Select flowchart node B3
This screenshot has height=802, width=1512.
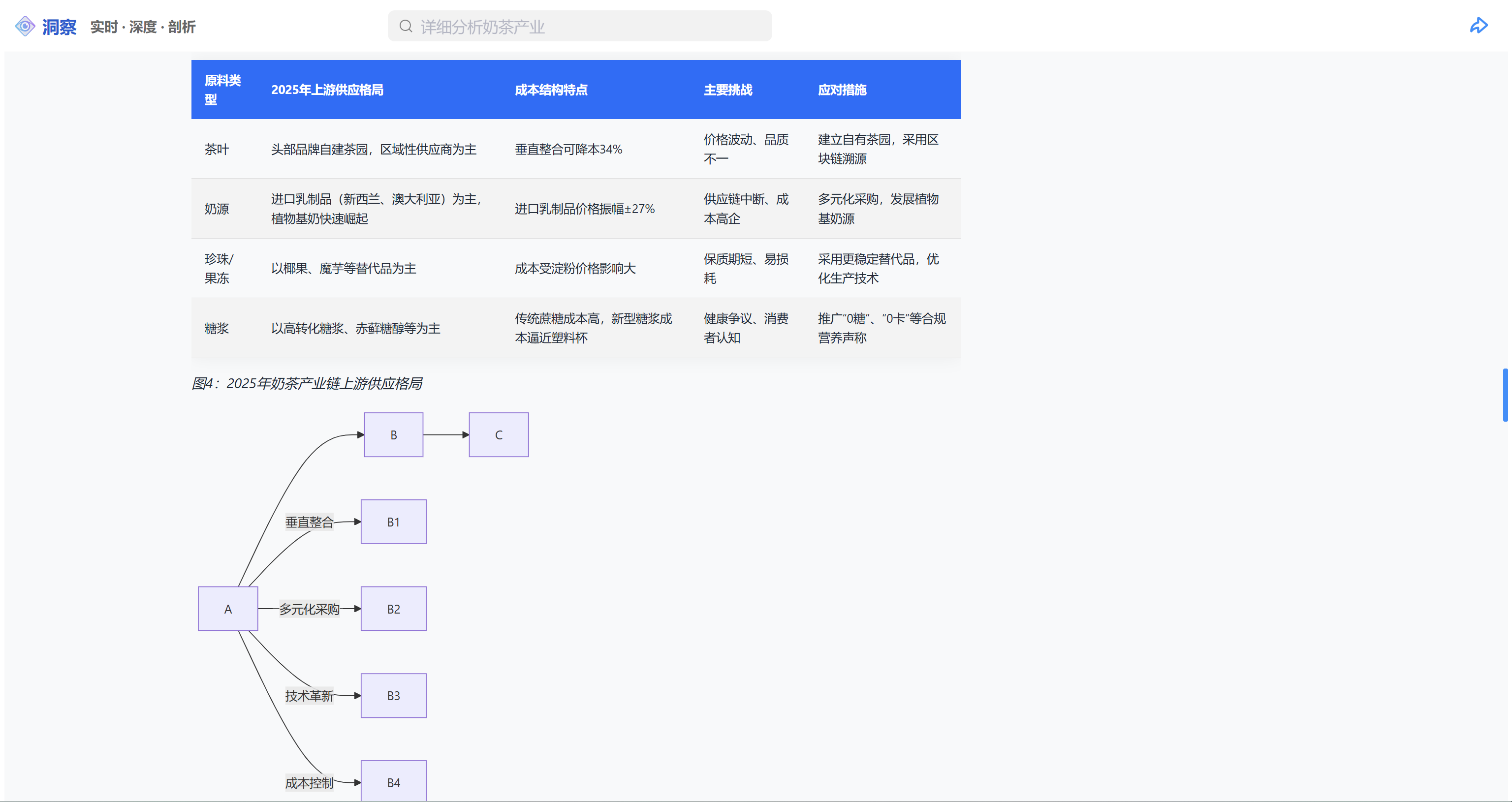click(x=393, y=696)
